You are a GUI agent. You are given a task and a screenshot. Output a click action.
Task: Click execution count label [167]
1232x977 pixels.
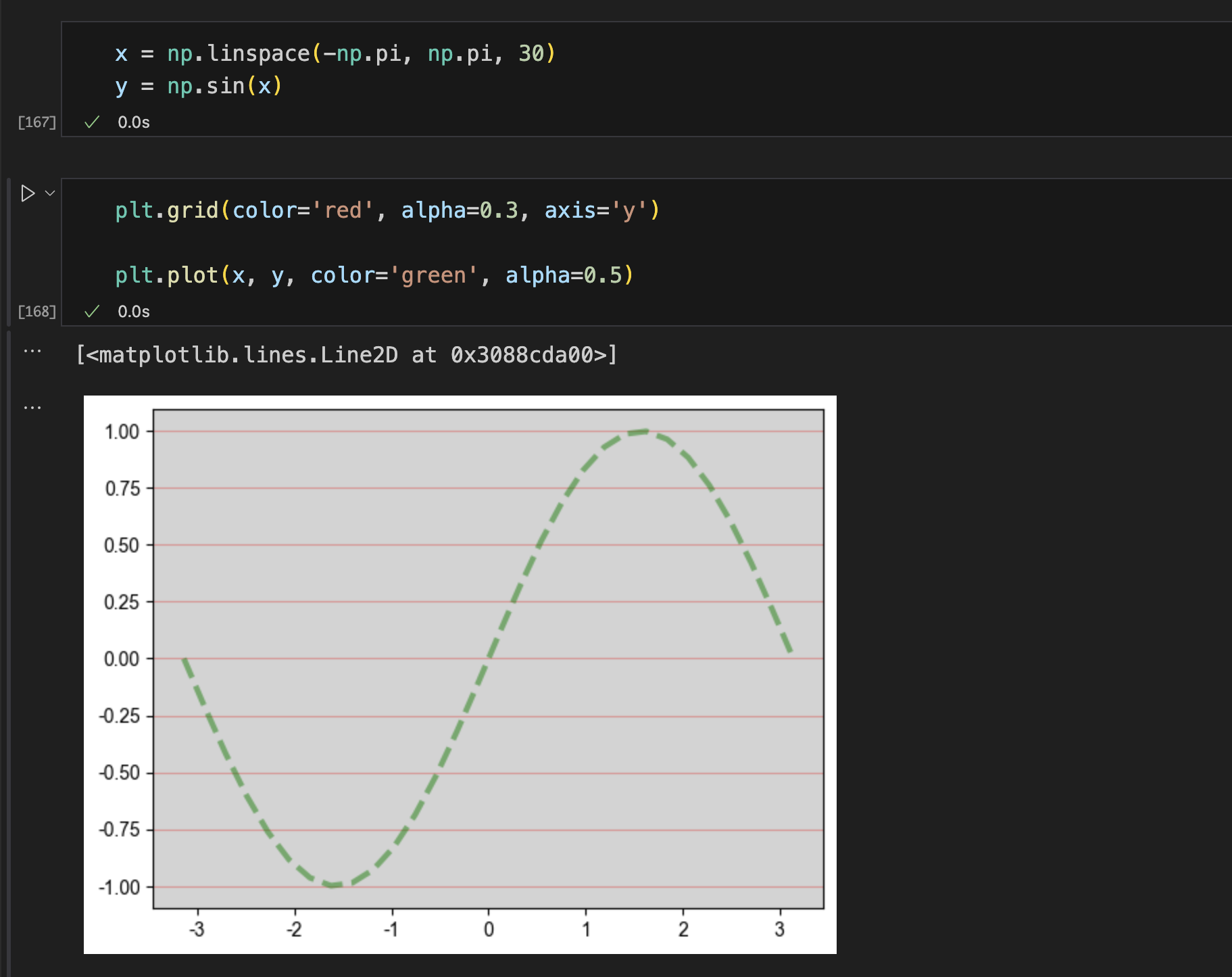pos(37,122)
